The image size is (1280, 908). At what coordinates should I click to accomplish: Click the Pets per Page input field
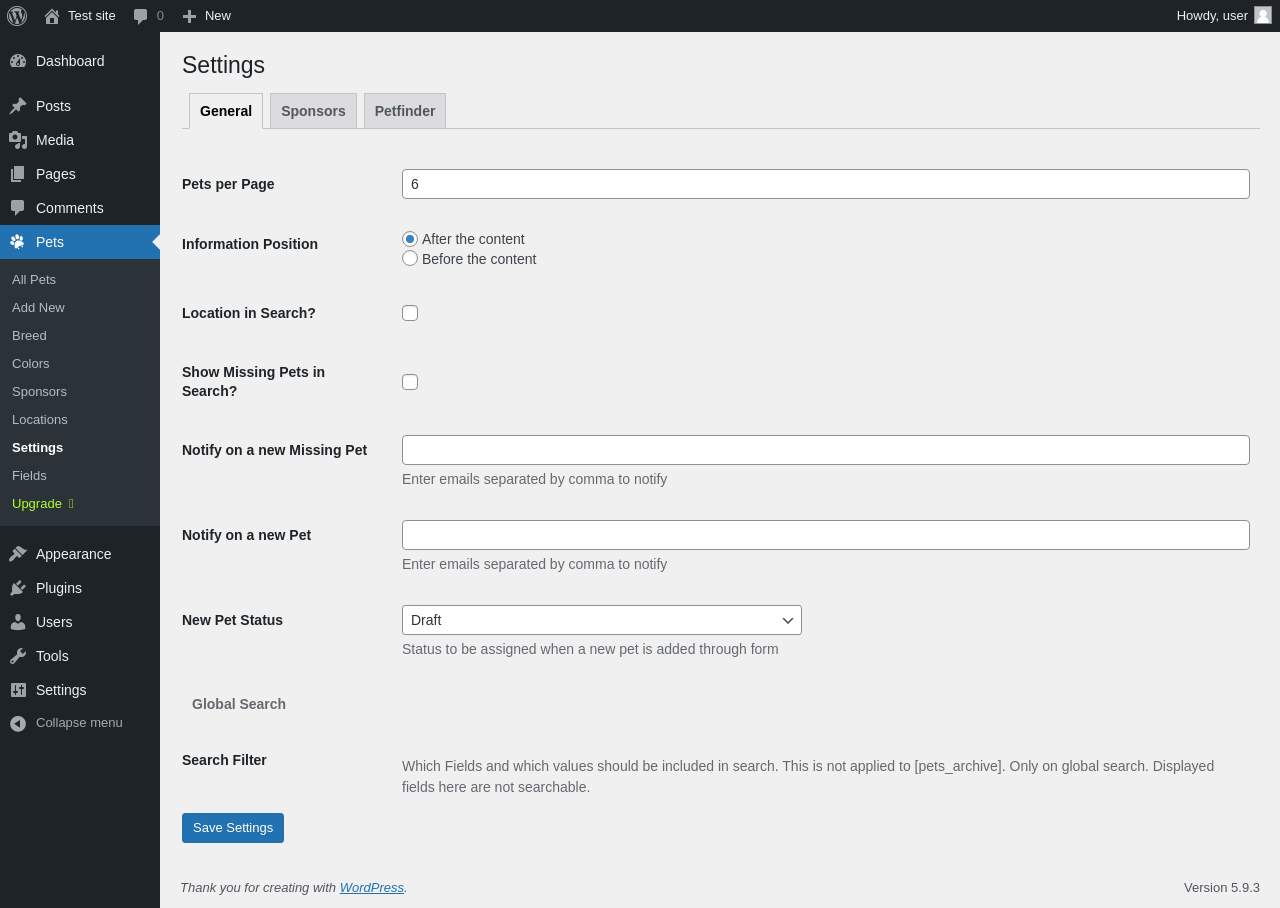(826, 184)
